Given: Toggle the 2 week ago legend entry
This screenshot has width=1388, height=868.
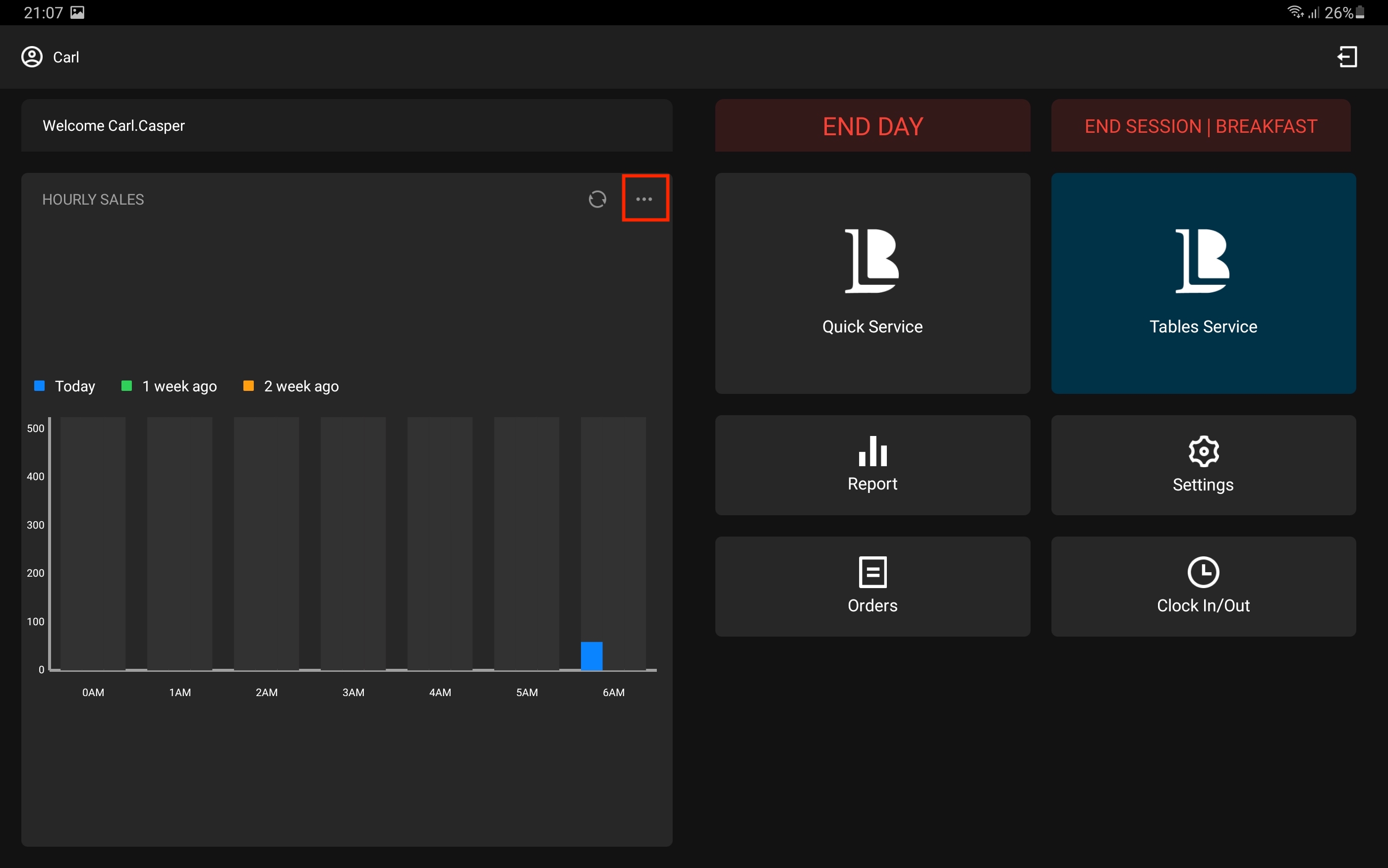Looking at the screenshot, I should pos(301,386).
